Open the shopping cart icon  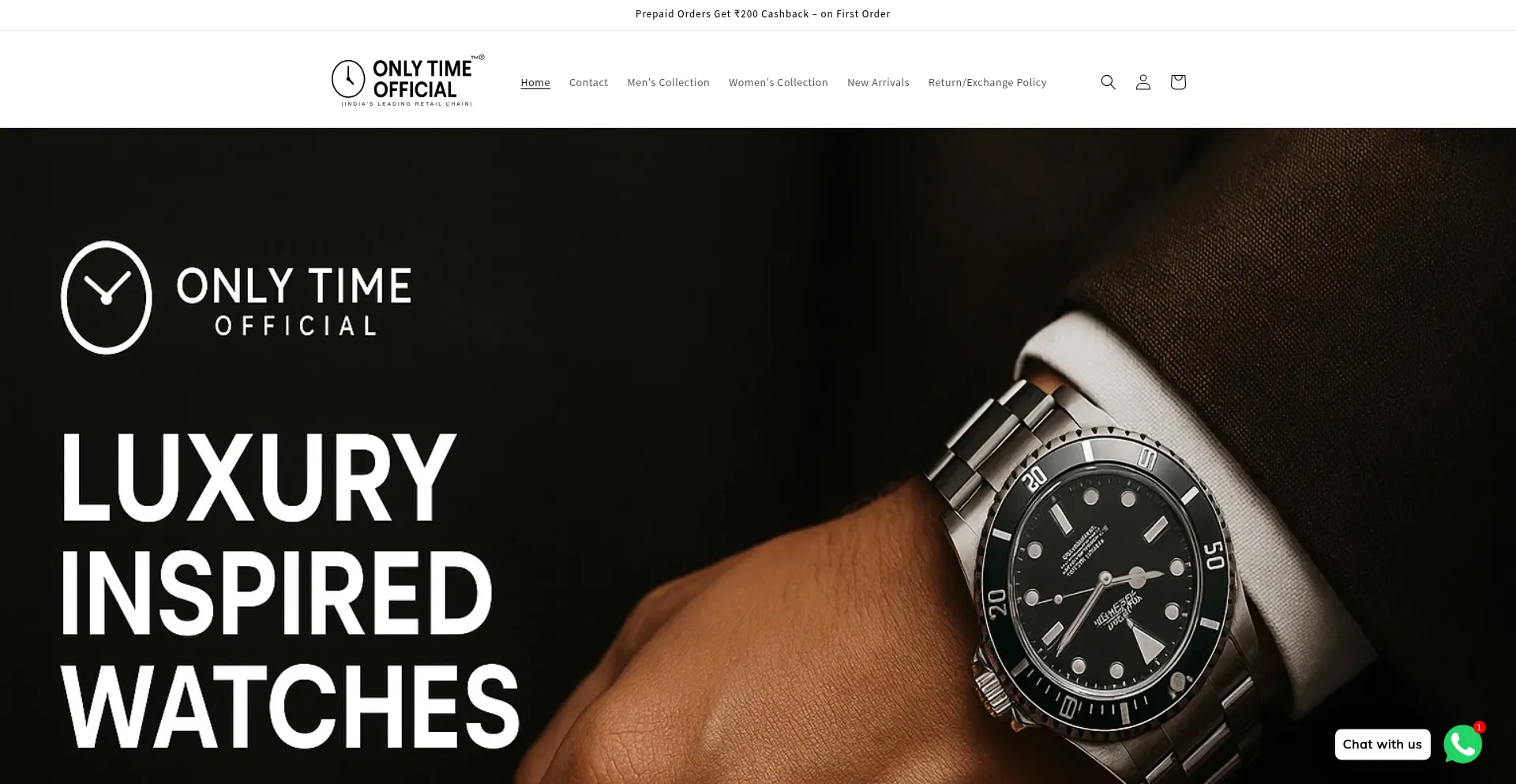pos(1177,82)
